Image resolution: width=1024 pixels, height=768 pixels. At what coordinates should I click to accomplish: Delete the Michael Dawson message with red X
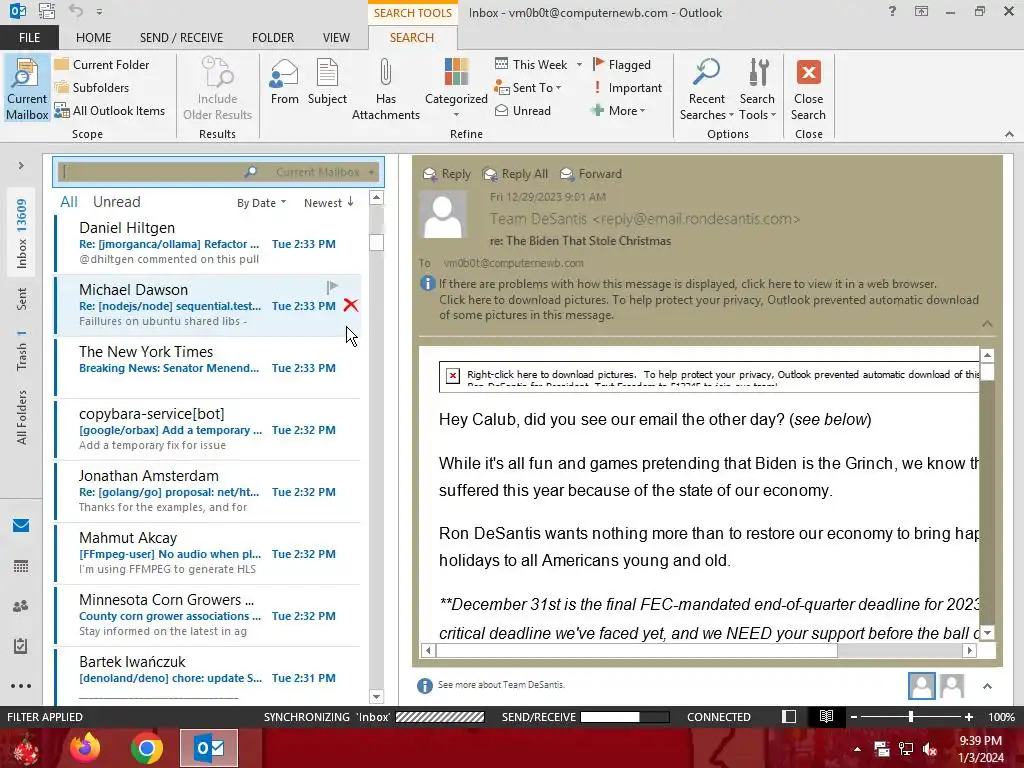pos(351,305)
